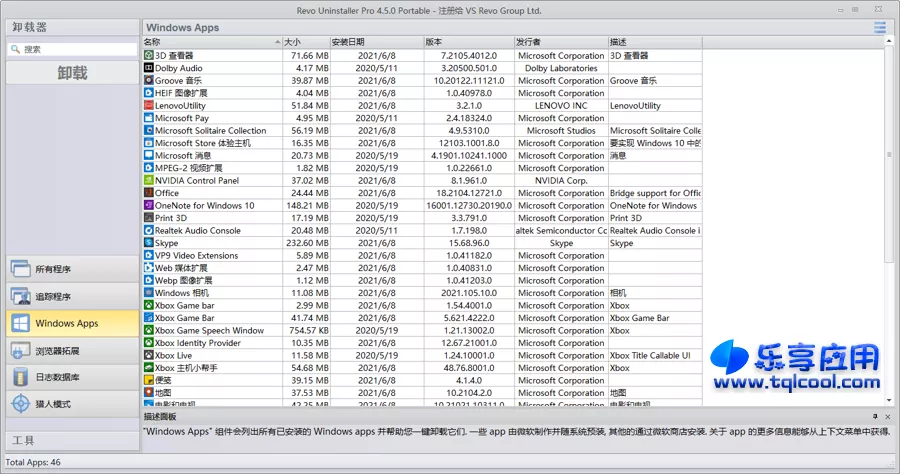This screenshot has height=474, width=900.
Task: Select the MPEG-2 视频扩展 row
Action: (x=422, y=168)
